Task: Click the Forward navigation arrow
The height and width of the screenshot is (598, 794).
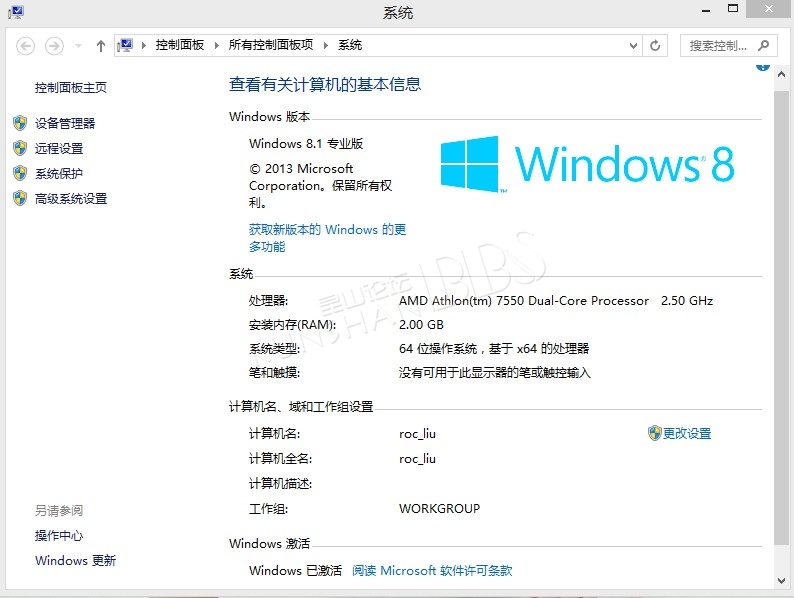Action: [54, 46]
